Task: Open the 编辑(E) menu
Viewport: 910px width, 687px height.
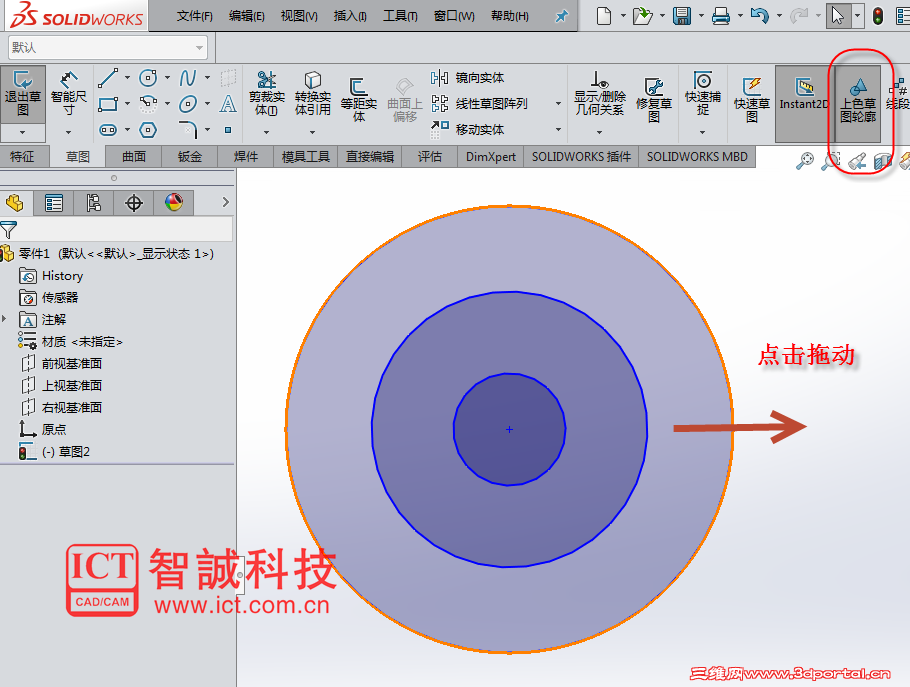Action: click(x=247, y=16)
